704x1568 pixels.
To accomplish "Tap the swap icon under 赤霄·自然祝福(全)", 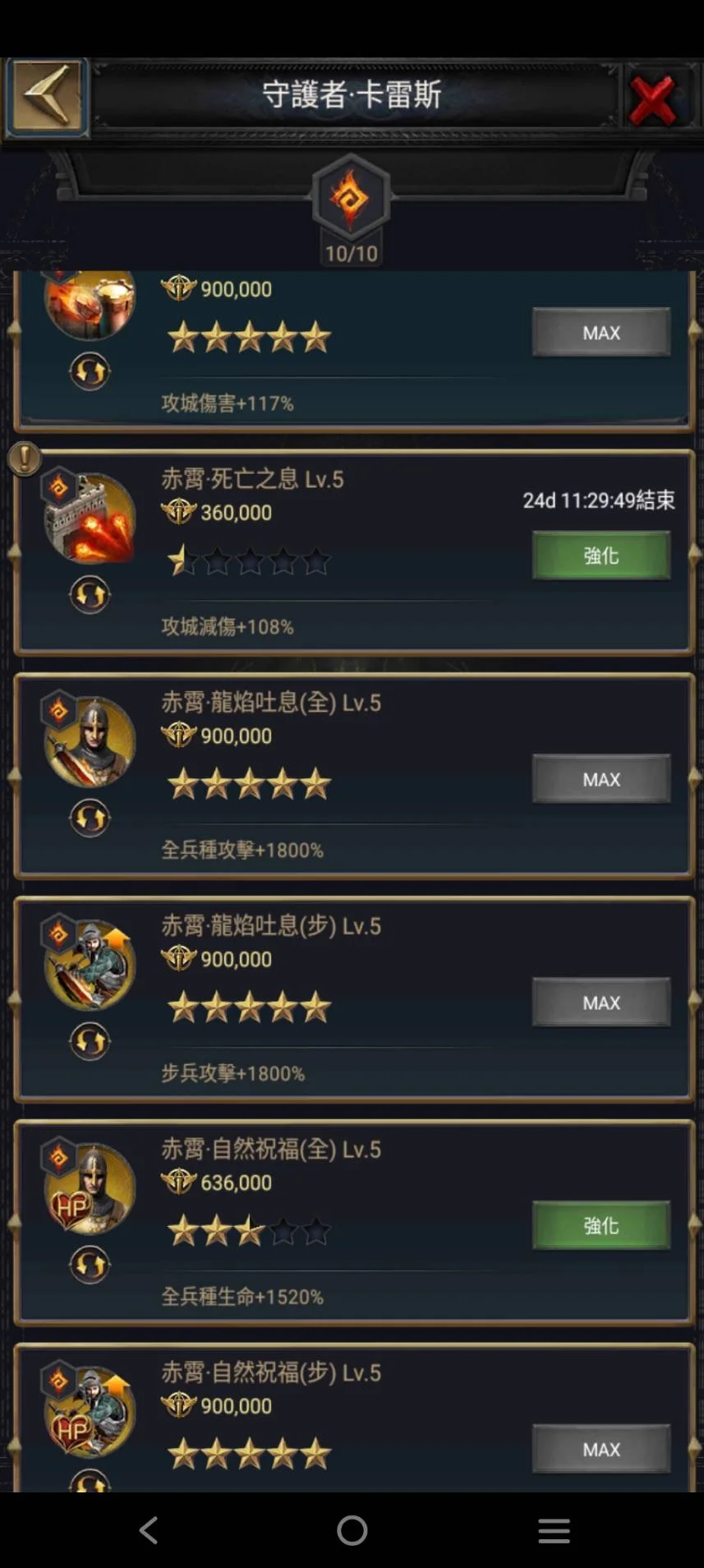I will click(90, 1265).
